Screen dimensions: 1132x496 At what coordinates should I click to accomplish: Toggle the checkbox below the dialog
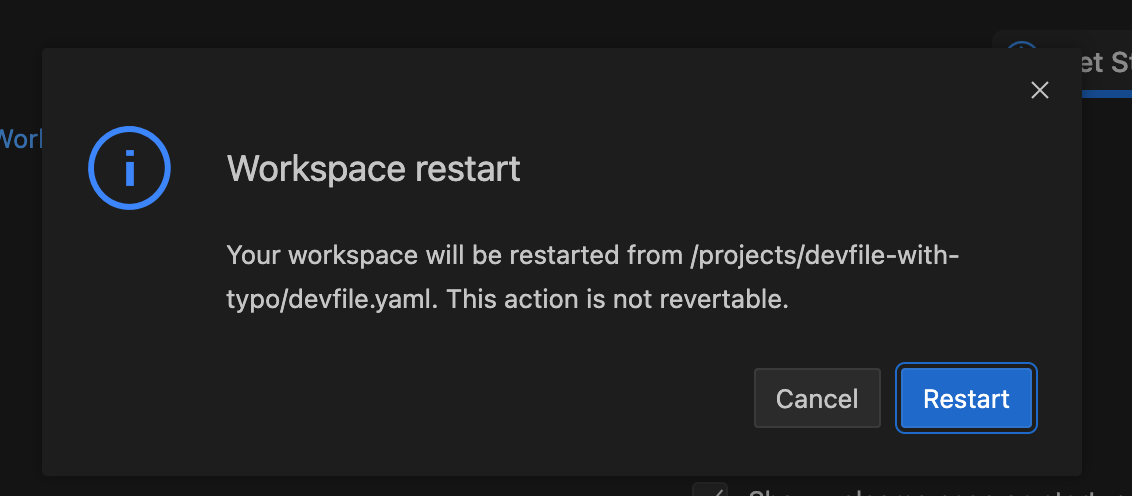[710, 491]
